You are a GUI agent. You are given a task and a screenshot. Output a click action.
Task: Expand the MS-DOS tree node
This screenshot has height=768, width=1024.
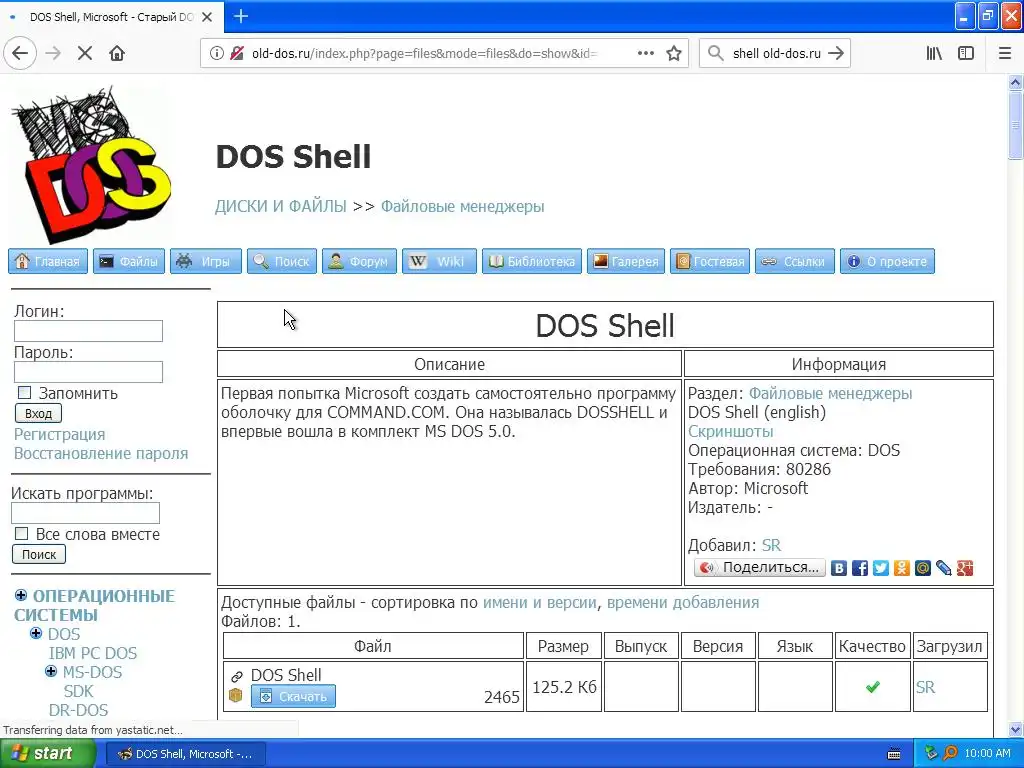51,671
